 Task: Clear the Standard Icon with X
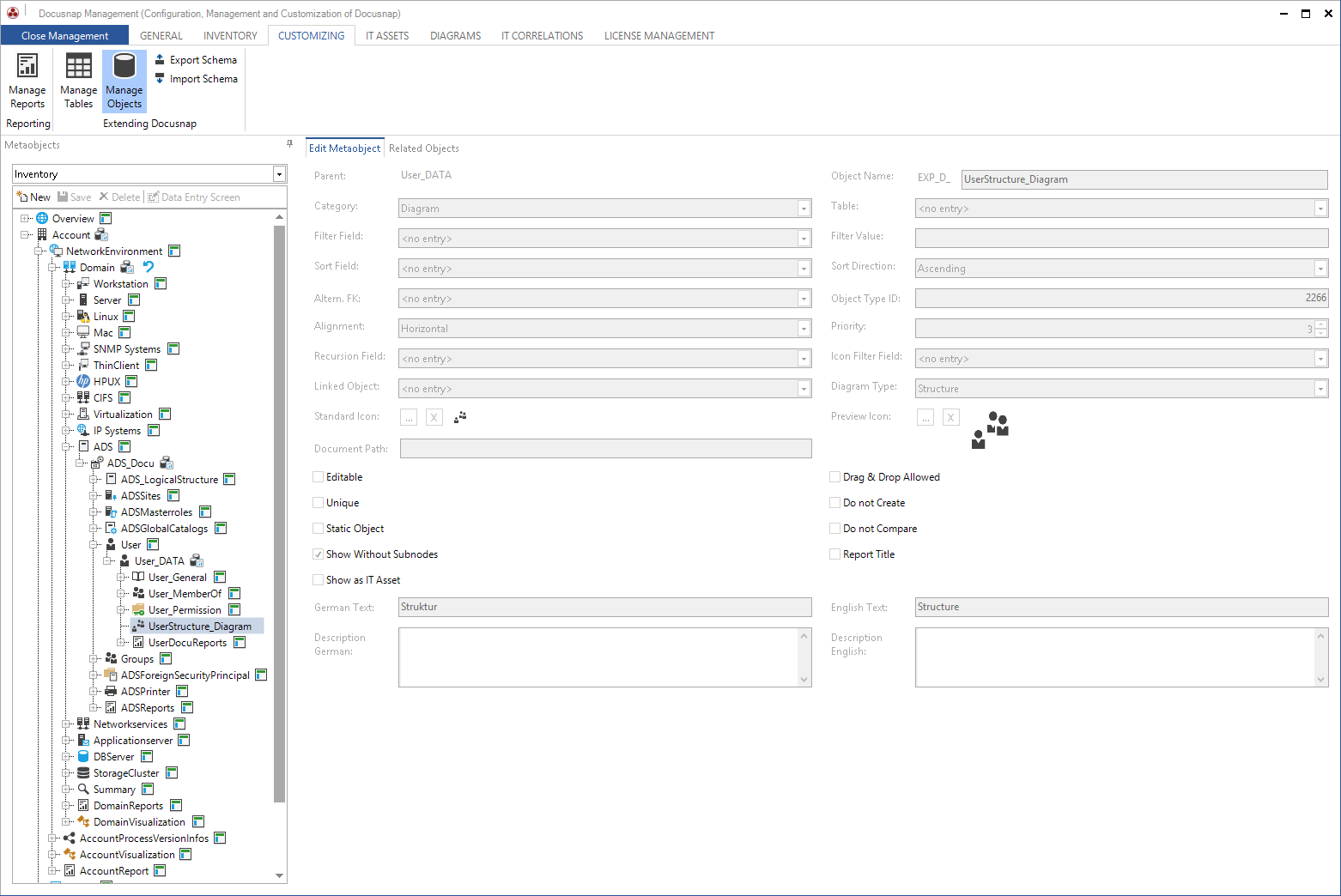[434, 417]
